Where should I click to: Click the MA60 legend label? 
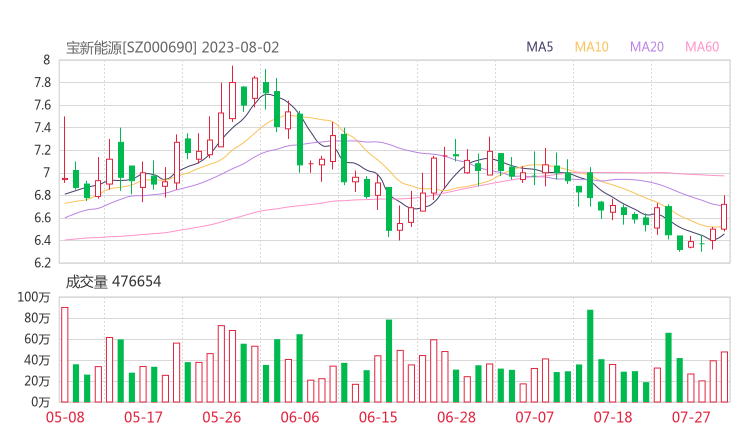(x=702, y=47)
